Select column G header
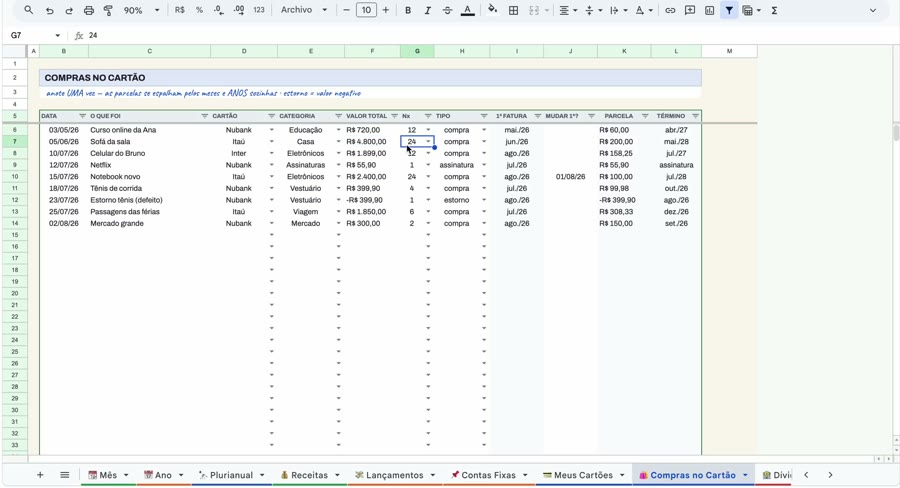 coord(417,51)
